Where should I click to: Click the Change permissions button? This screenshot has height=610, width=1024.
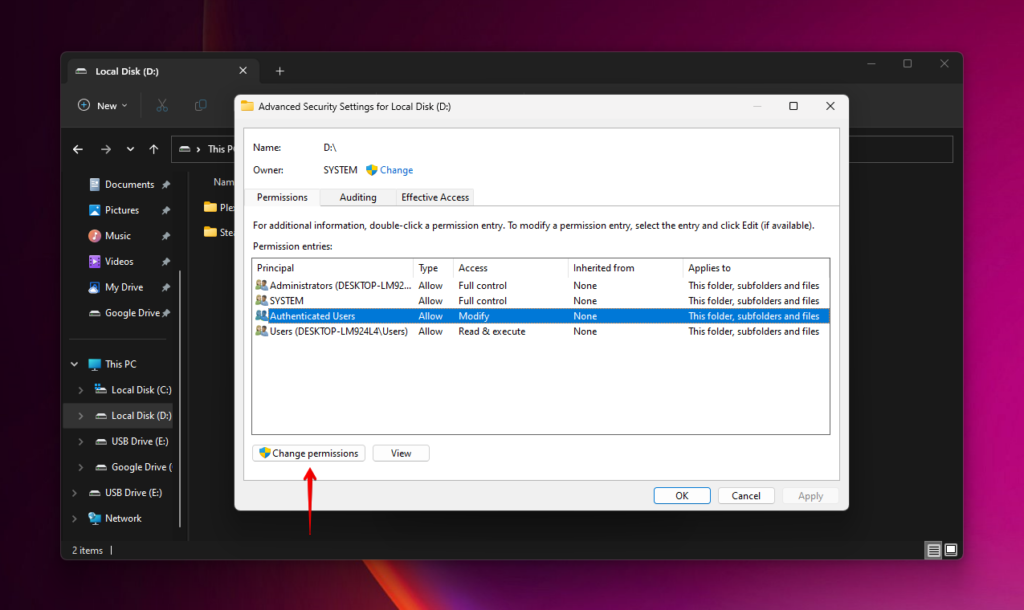coord(308,453)
